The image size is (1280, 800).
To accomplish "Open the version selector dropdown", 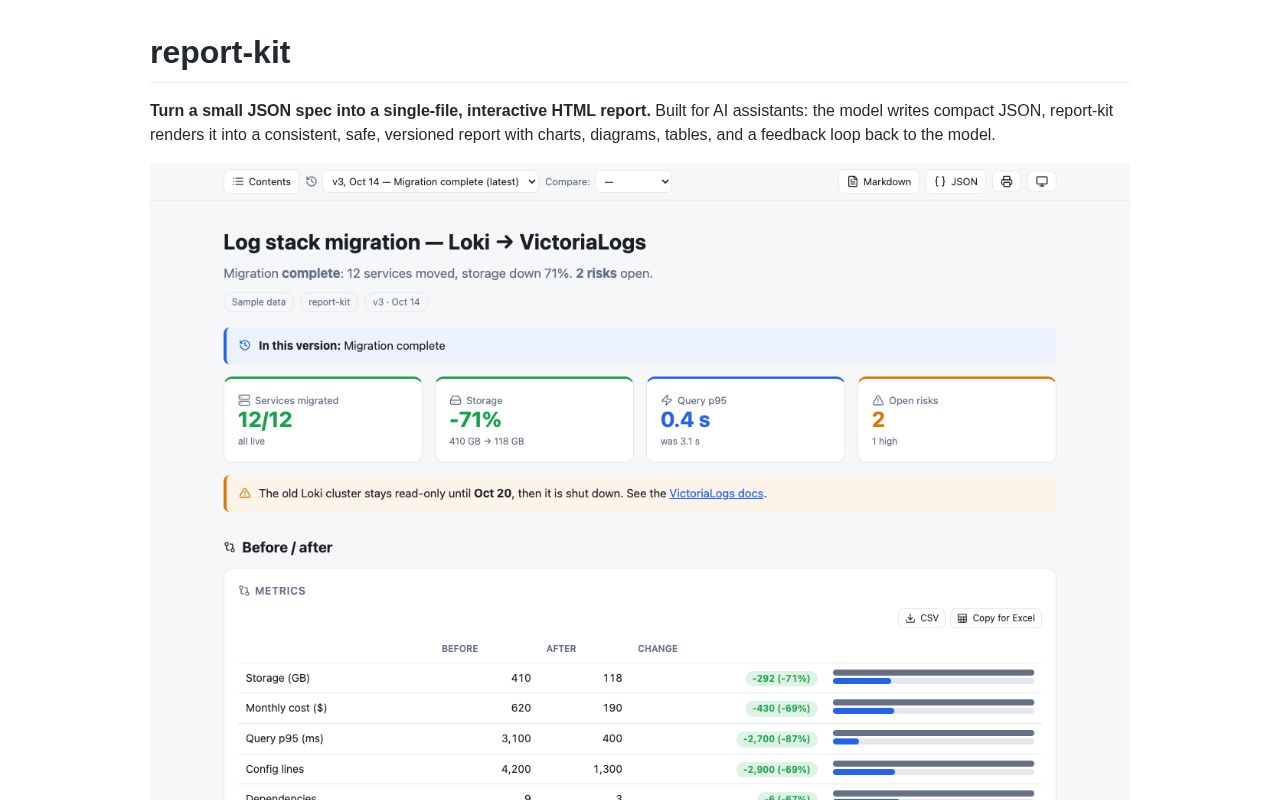I will (x=430, y=181).
